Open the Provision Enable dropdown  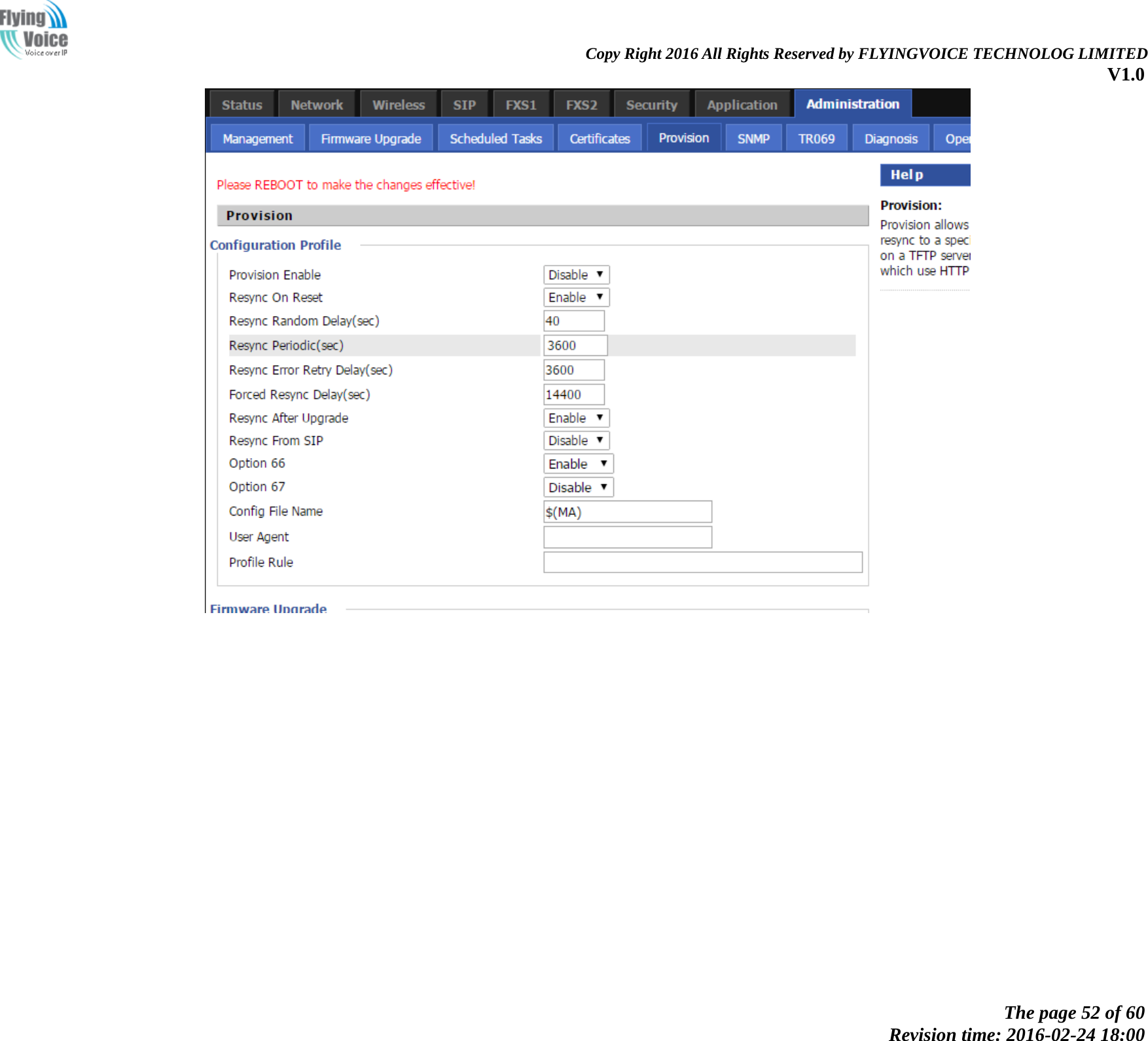pyautogui.click(x=576, y=274)
